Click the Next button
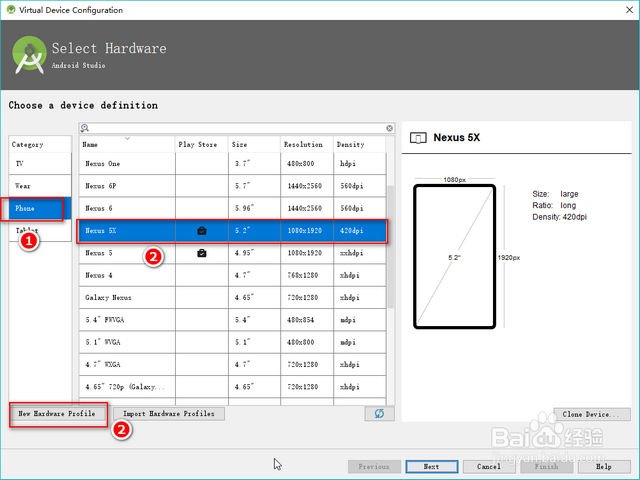The height and width of the screenshot is (480, 640). [x=431, y=467]
